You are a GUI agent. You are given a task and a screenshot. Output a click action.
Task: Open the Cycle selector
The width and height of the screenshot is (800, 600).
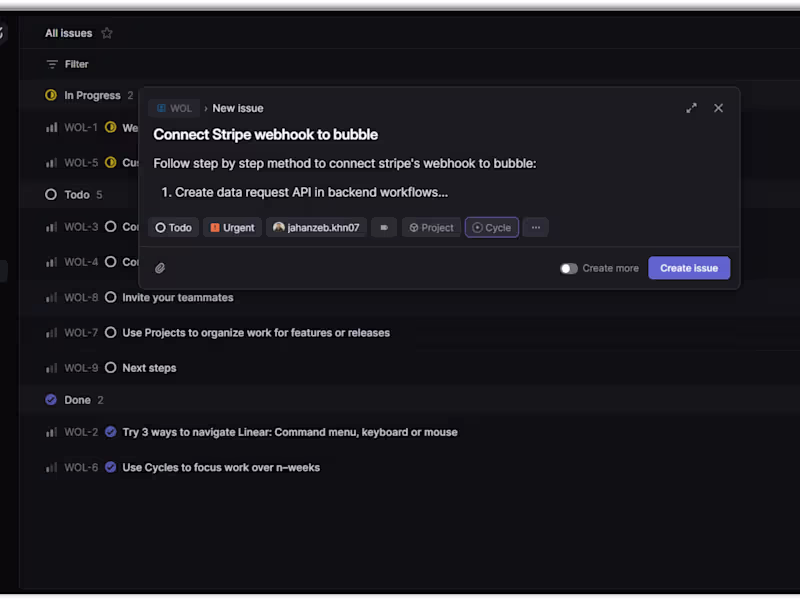491,228
